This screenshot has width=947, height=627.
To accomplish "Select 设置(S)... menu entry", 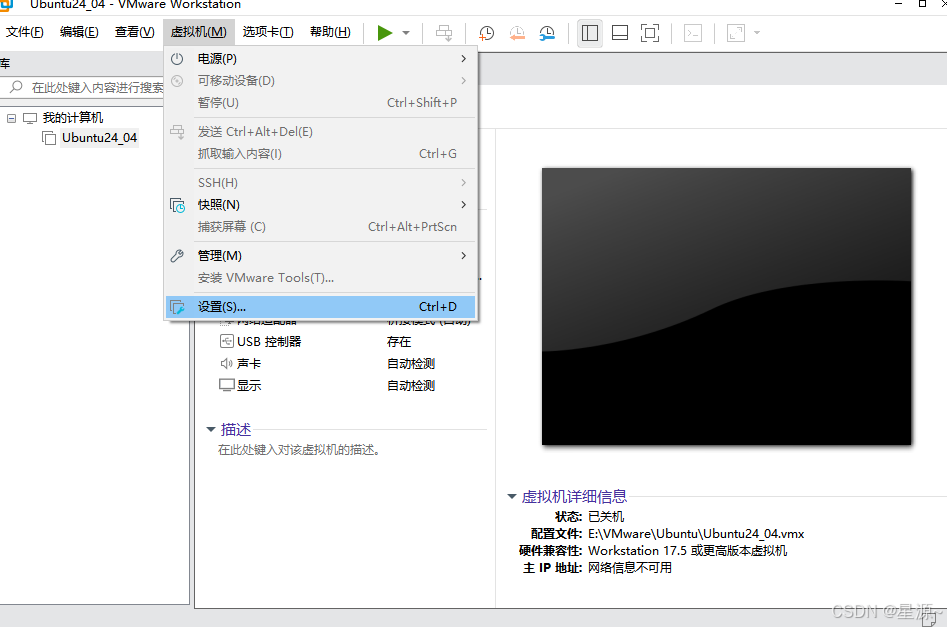I will pyautogui.click(x=320, y=307).
